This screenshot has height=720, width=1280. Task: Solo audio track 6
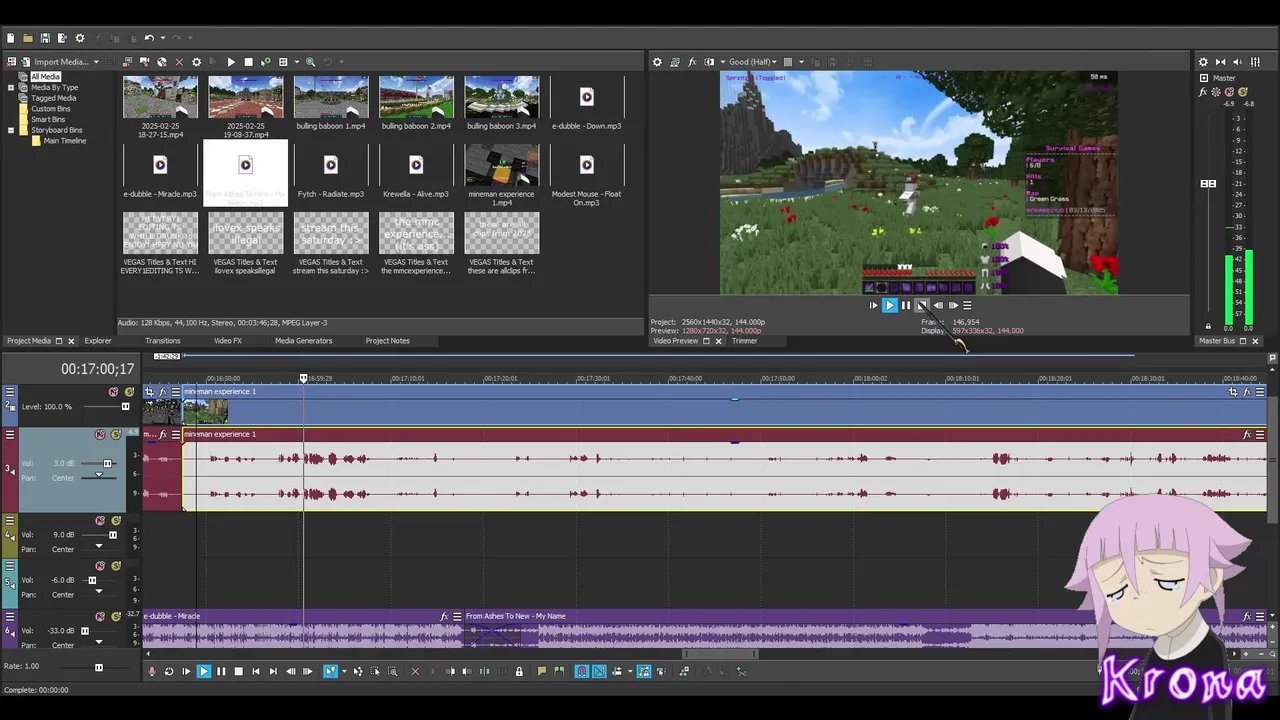click(116, 616)
